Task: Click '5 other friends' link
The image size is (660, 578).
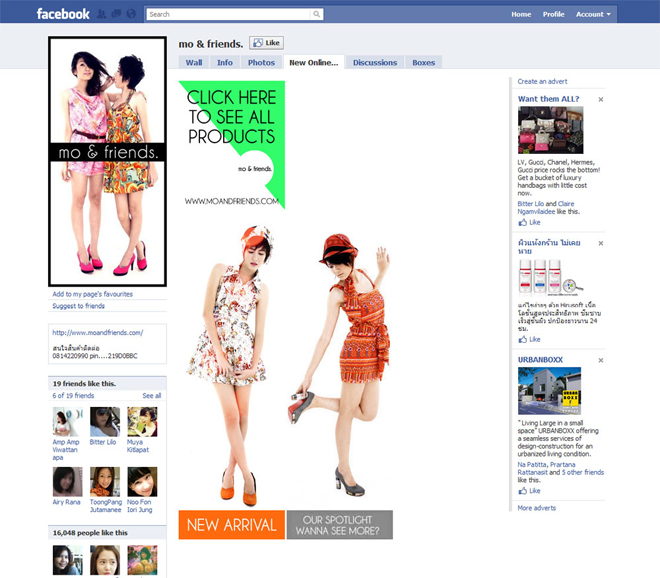Action: 582,472
